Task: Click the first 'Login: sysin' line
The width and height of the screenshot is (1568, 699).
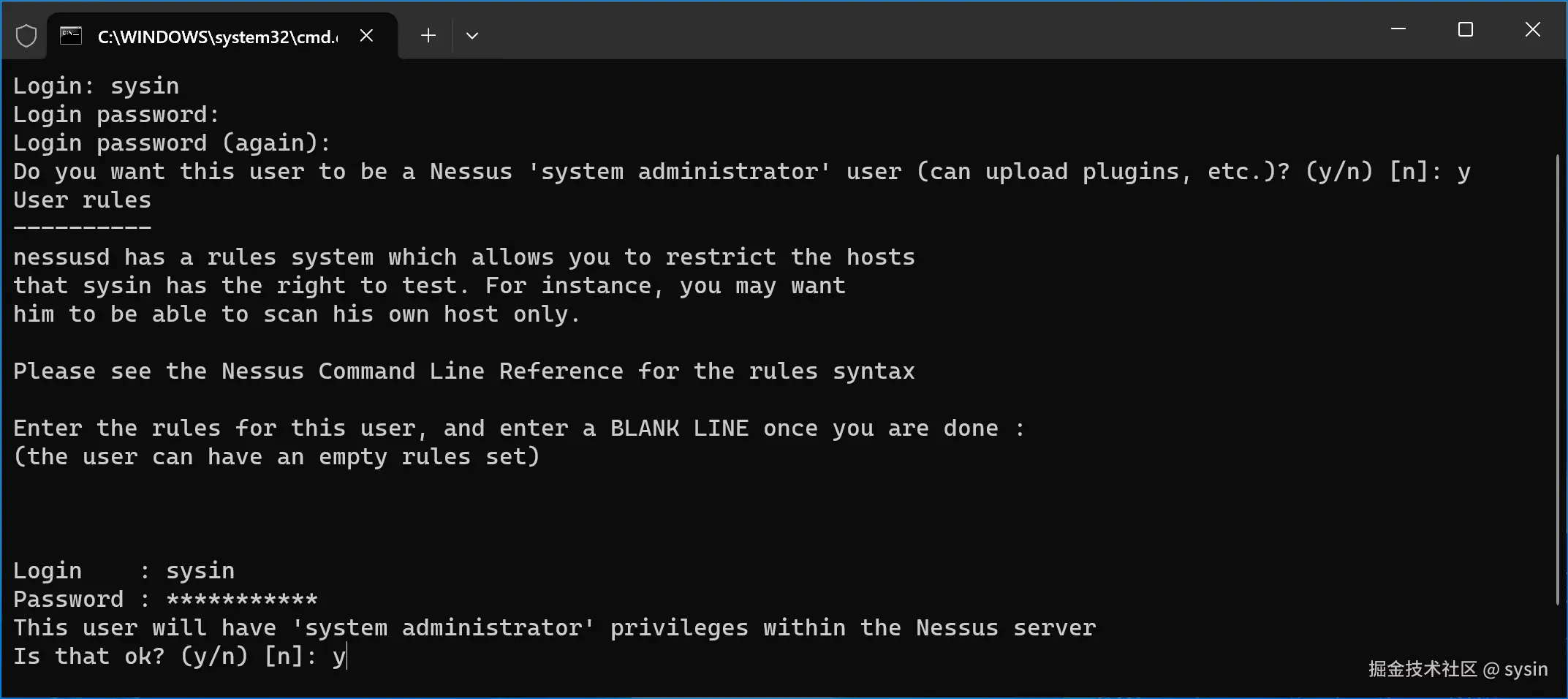Action: pos(96,86)
